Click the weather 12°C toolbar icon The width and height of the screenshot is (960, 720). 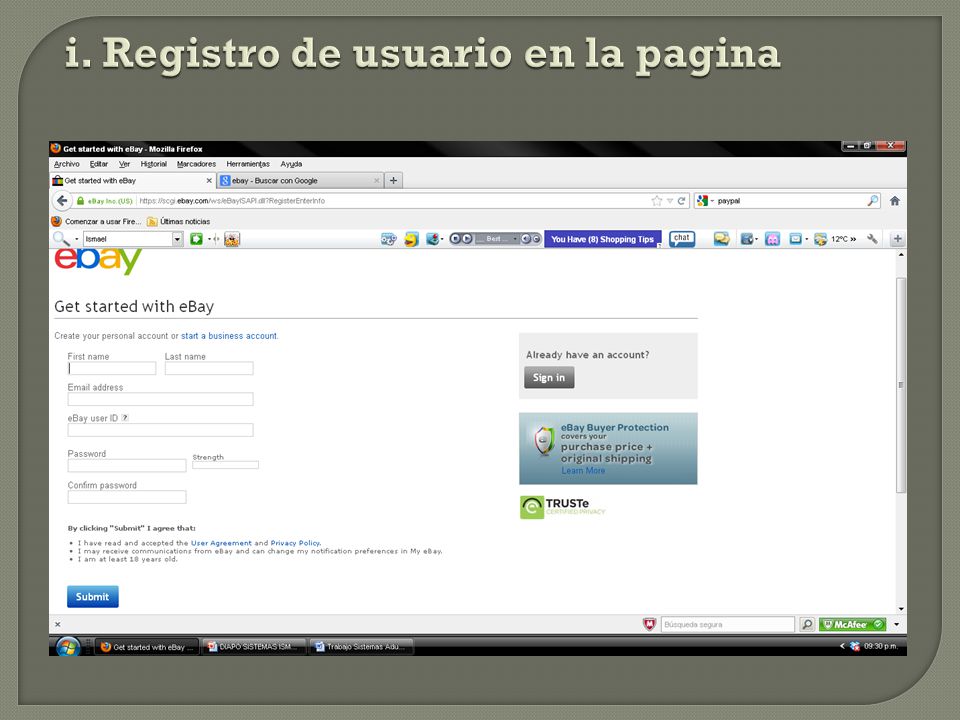(x=820, y=239)
